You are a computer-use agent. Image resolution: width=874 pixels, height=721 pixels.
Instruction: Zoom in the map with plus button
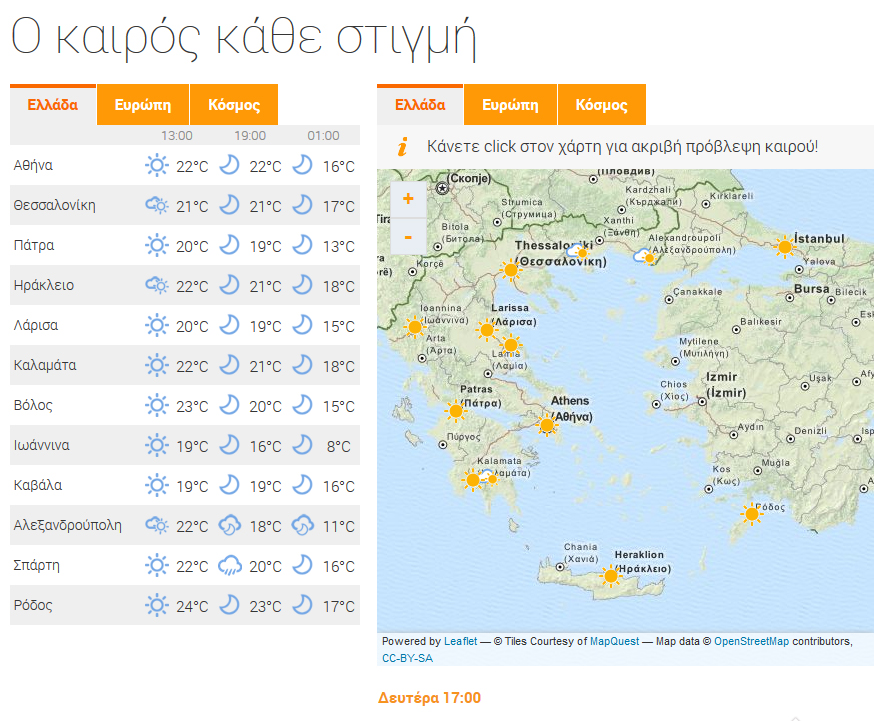click(408, 199)
